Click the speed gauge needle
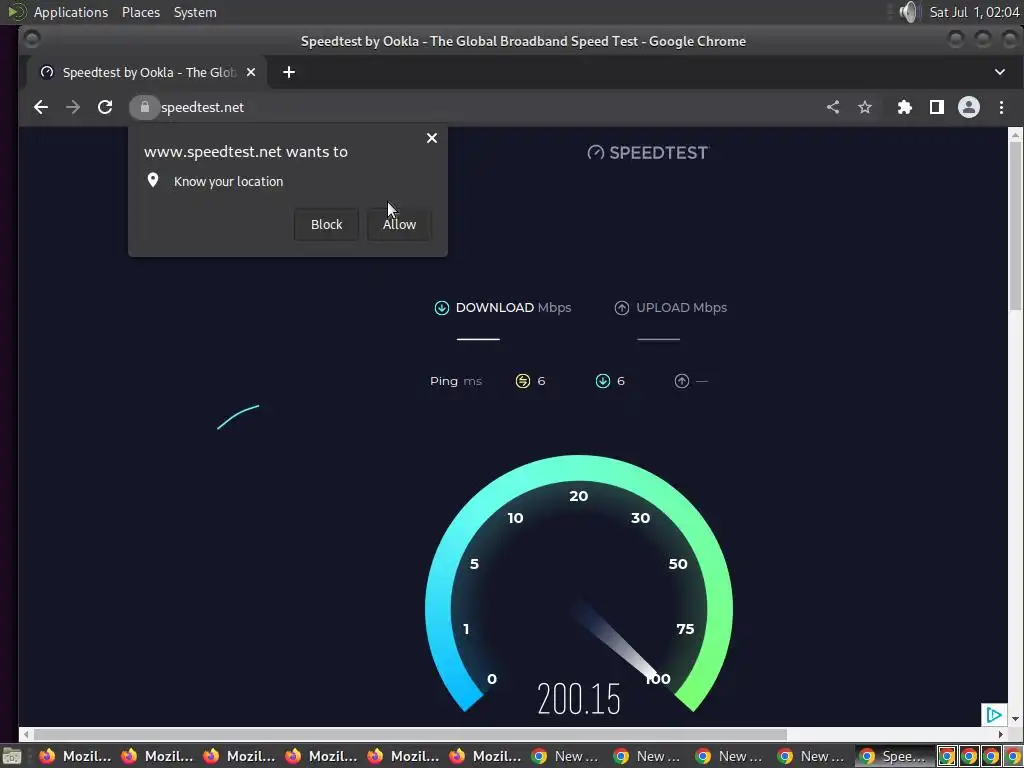Viewport: 1024px width, 768px height. coord(616,641)
